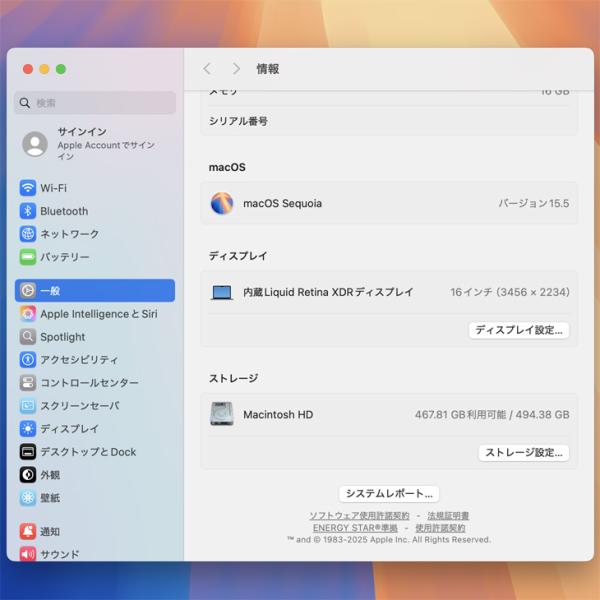This screenshot has height=600, width=600.
Task: Click 16インチ (3456 × 2234) value
Action: 510,292
